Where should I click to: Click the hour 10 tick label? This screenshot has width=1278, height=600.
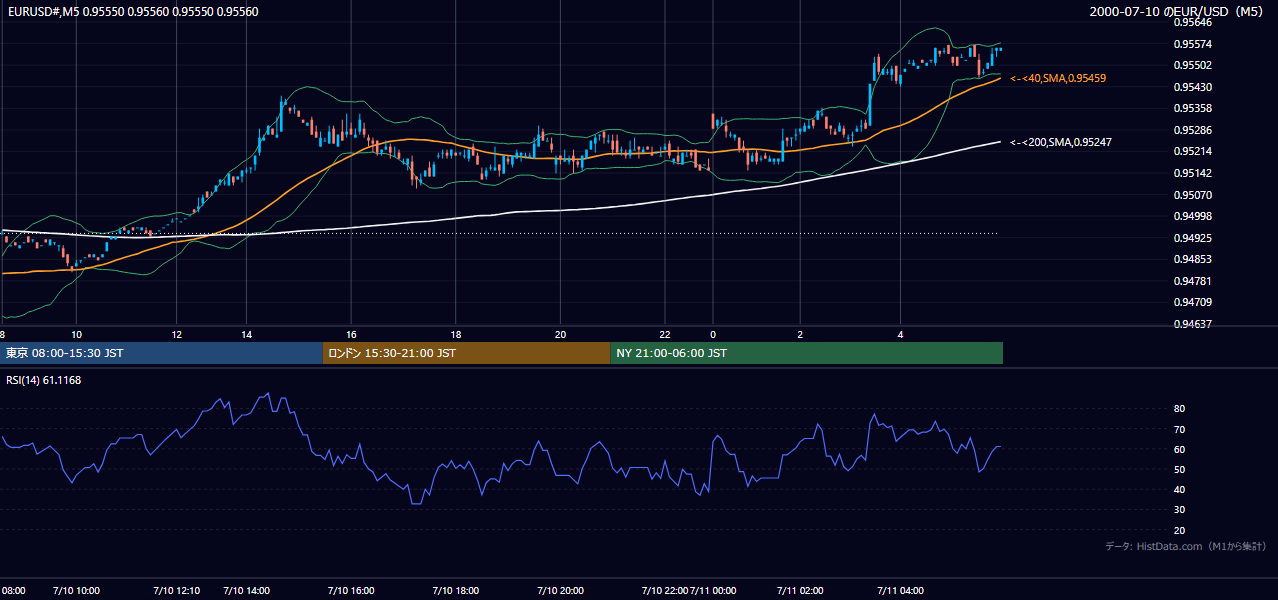(76, 334)
